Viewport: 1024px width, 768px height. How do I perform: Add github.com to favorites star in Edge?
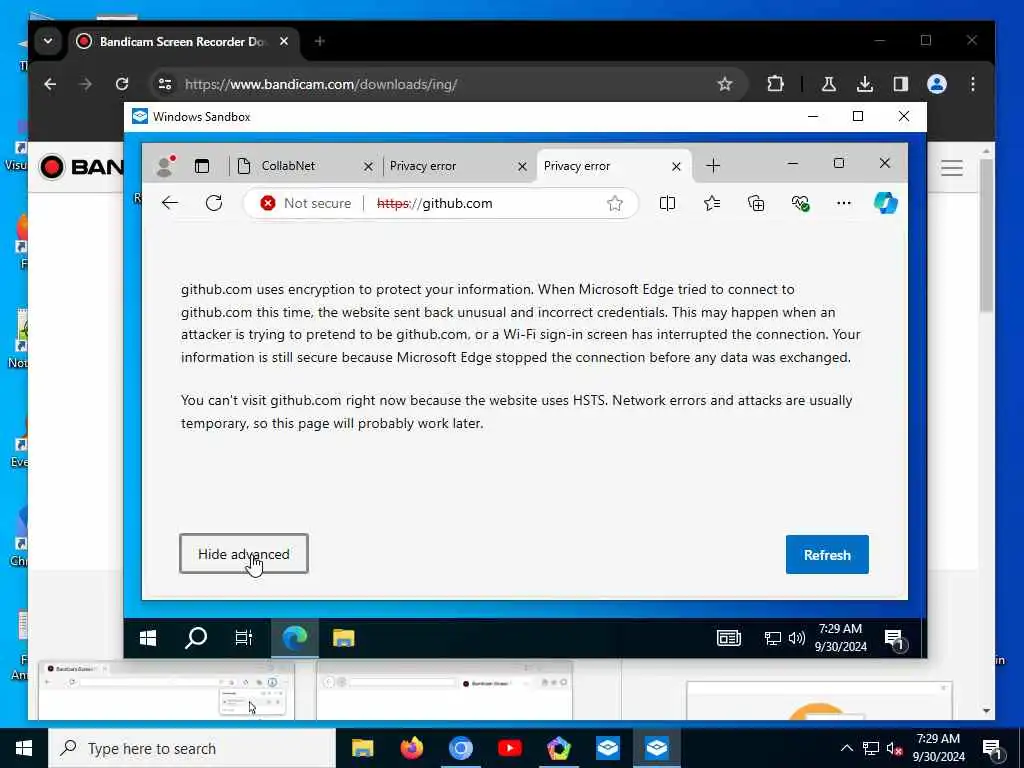tap(615, 203)
